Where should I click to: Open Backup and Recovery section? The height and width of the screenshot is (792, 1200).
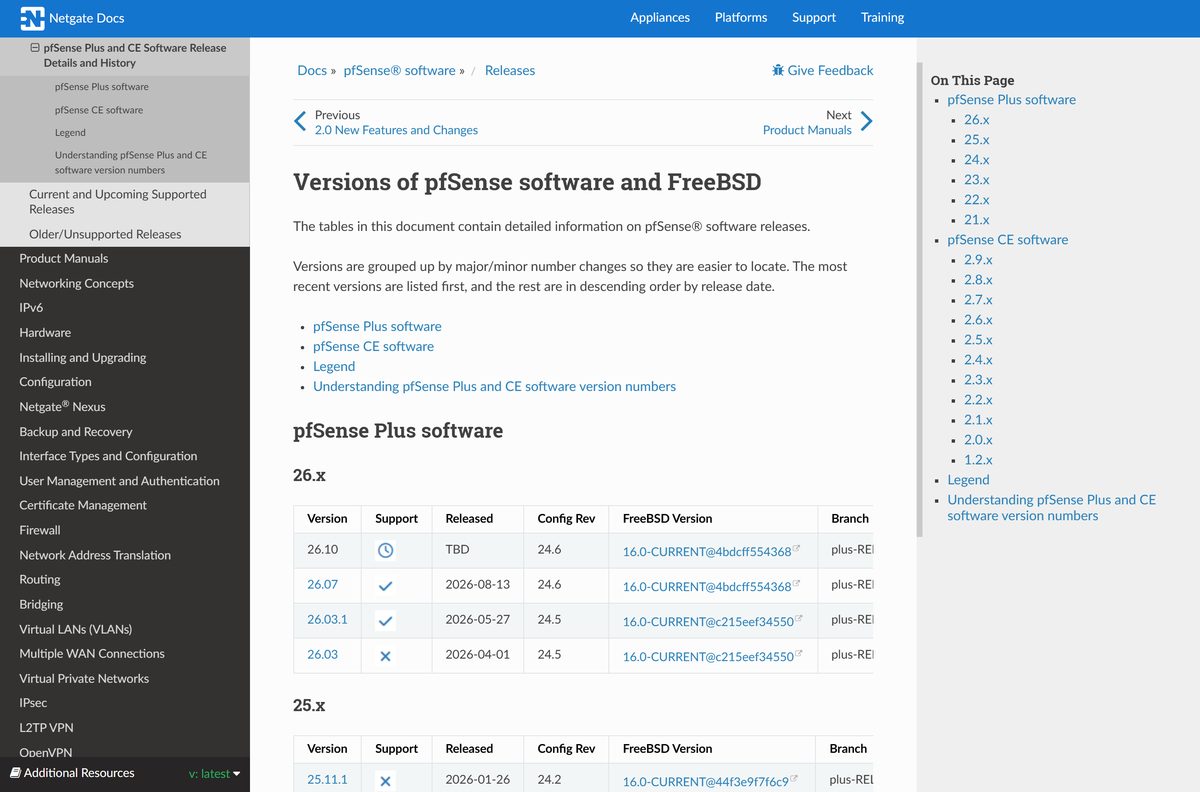click(75, 431)
